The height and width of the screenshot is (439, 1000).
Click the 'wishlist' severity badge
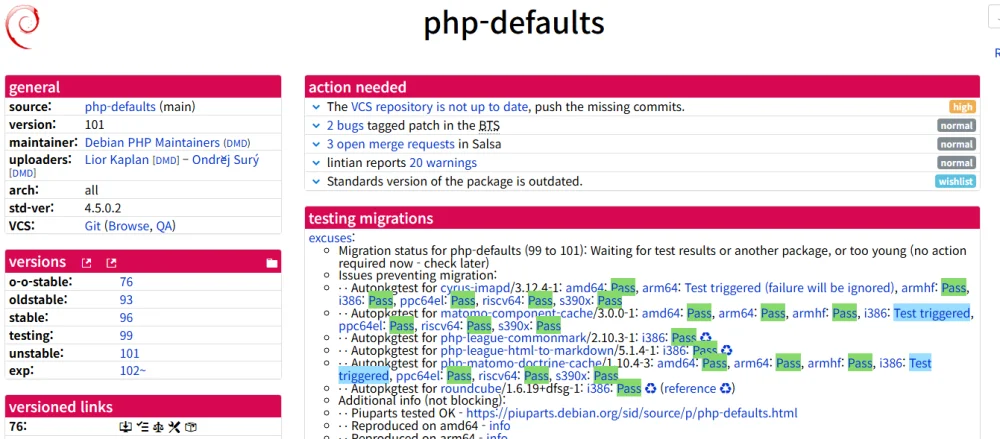[x=956, y=181]
